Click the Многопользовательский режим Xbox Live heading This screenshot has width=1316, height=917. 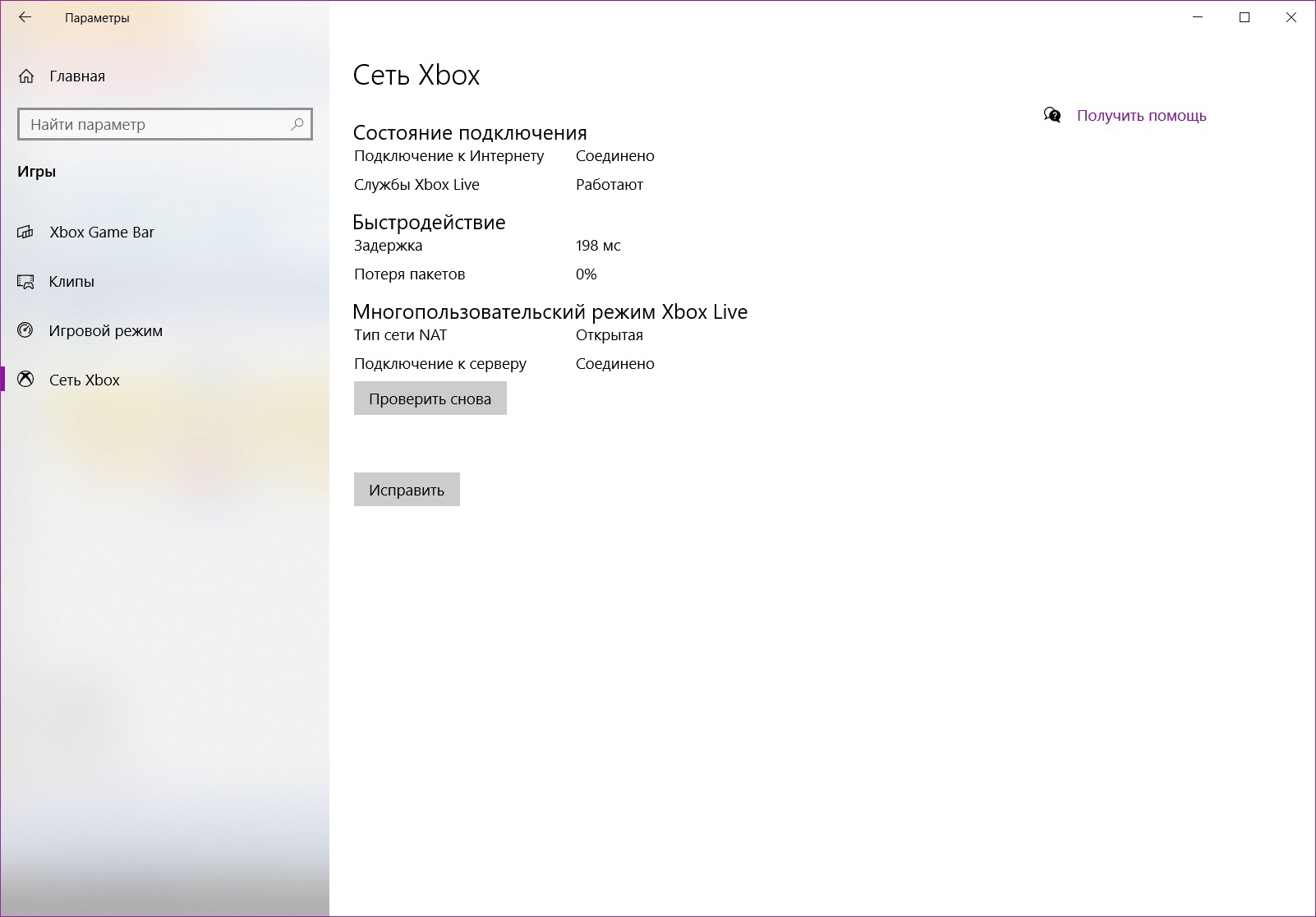tap(550, 312)
